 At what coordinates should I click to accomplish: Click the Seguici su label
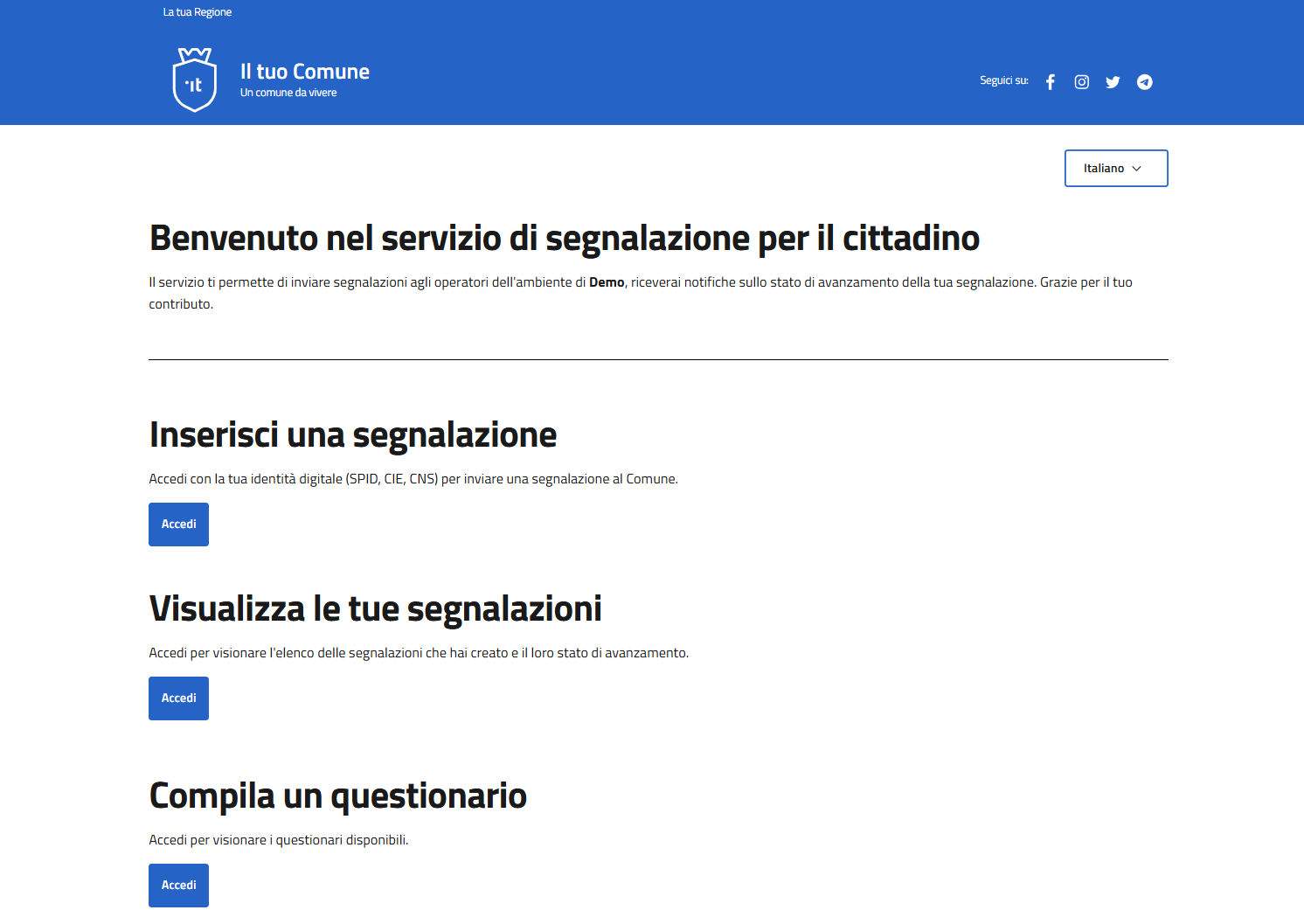[x=1004, y=80]
